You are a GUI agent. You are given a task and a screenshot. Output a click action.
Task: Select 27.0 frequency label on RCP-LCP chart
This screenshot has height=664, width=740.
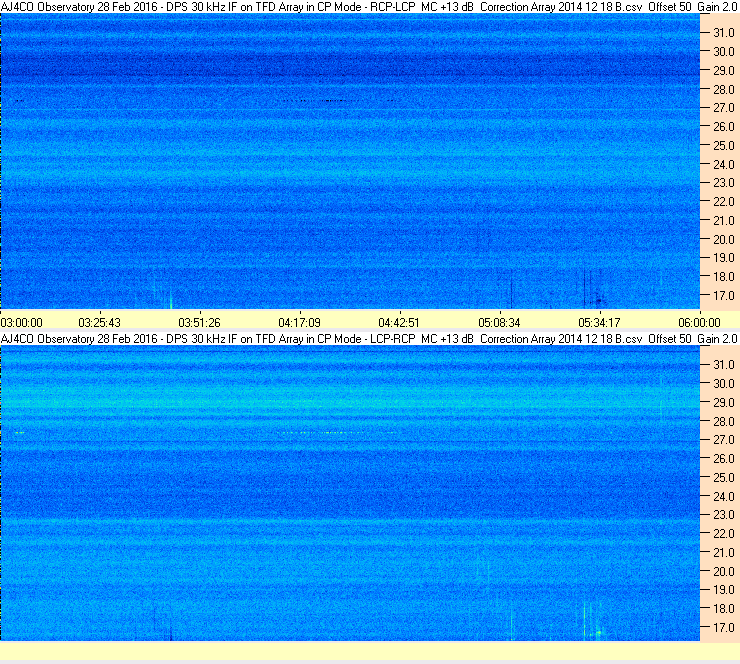point(724,108)
